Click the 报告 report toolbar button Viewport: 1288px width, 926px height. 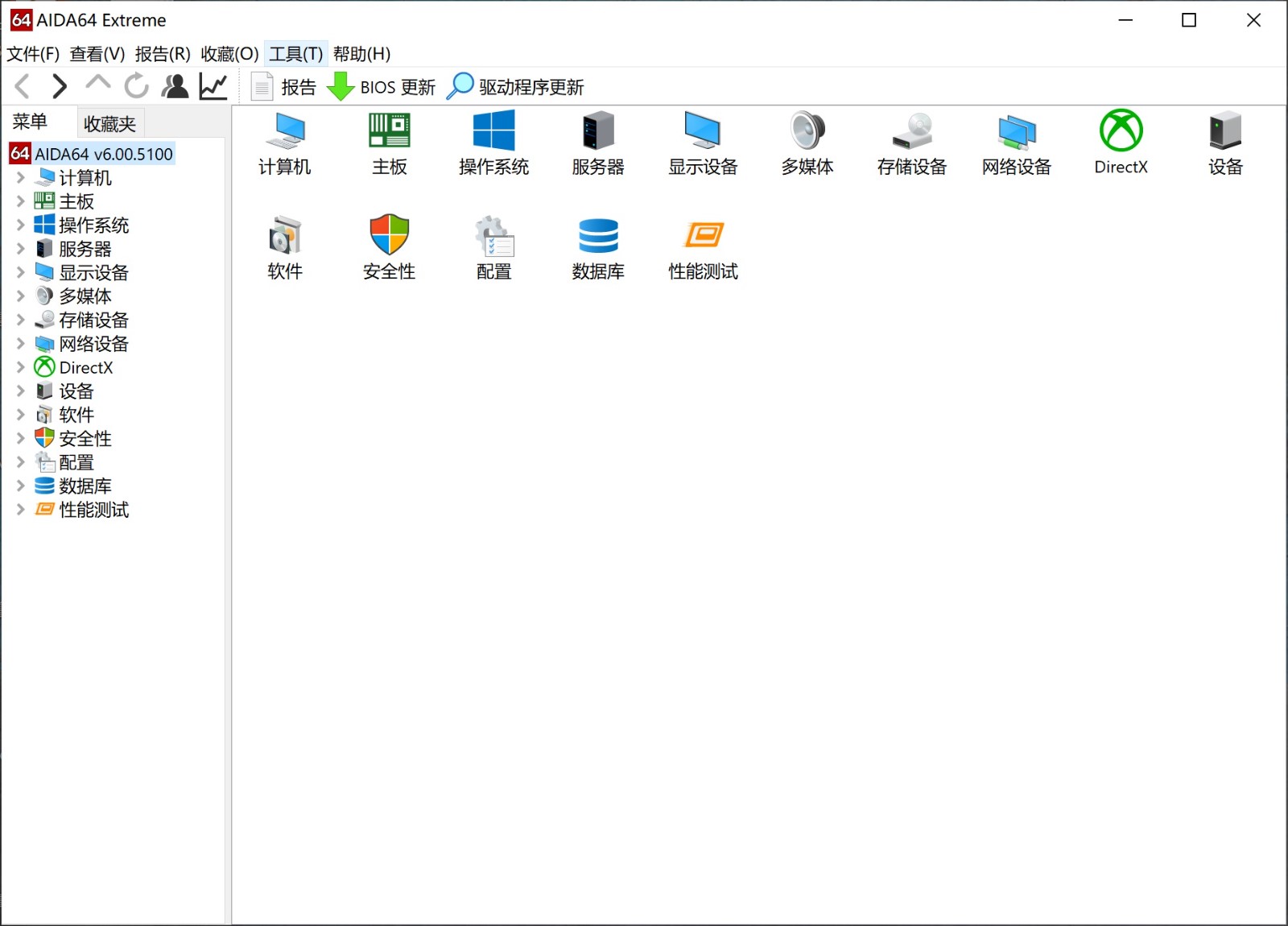[x=283, y=86]
